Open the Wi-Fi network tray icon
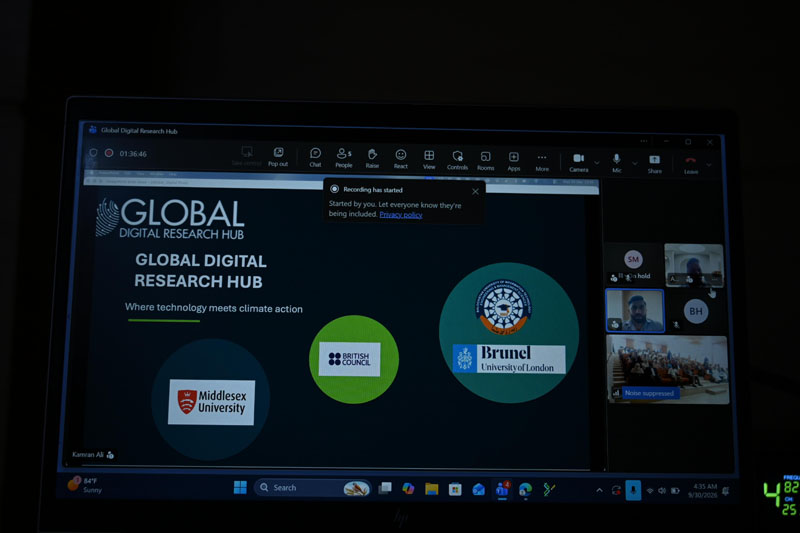 pos(650,491)
